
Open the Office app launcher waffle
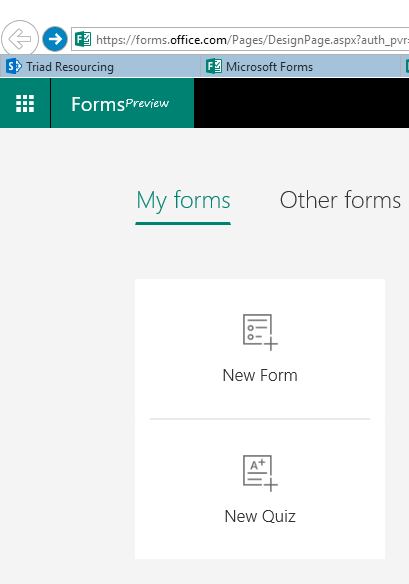25,103
